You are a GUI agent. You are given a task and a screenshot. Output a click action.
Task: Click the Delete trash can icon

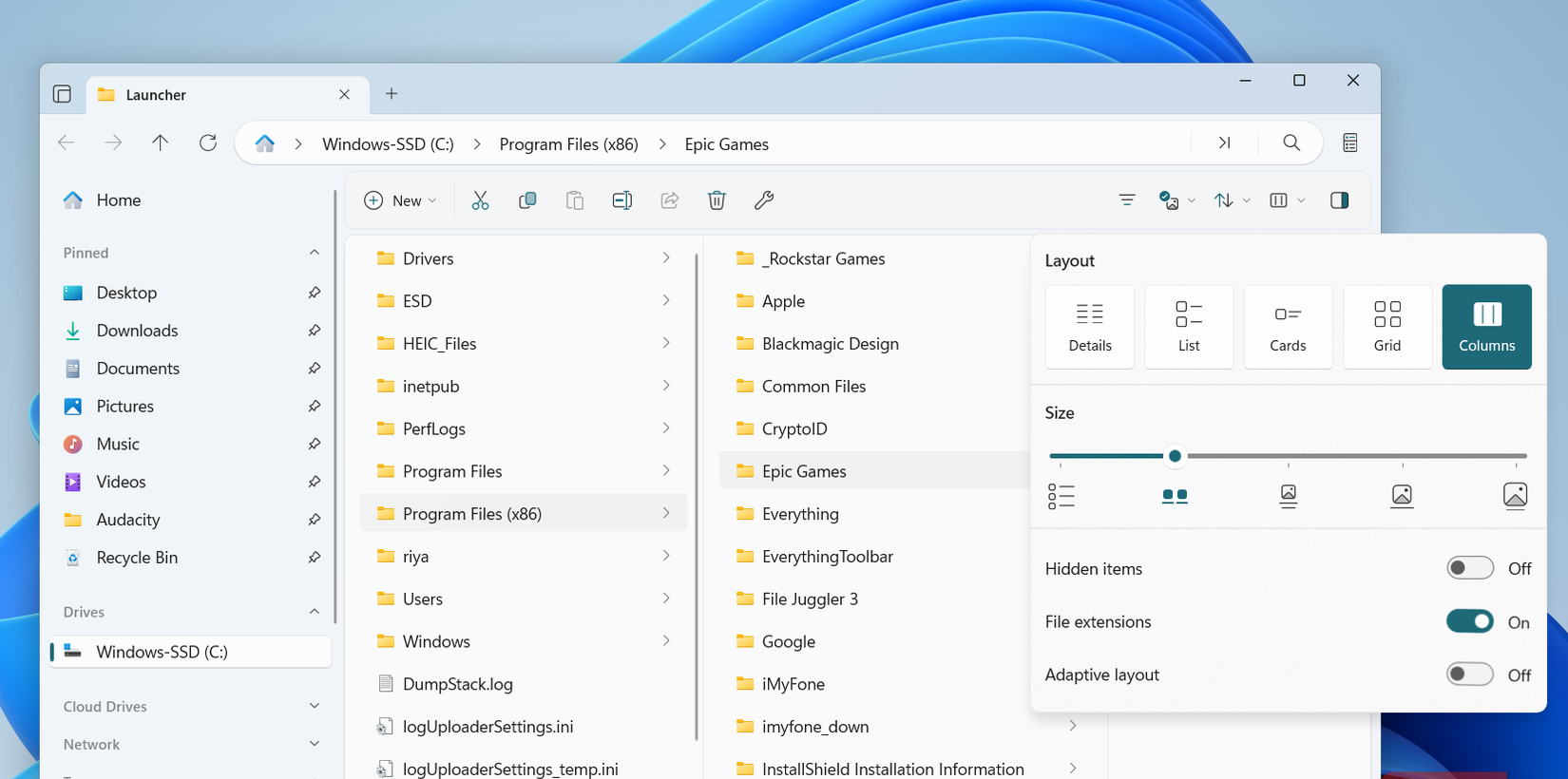click(x=717, y=200)
